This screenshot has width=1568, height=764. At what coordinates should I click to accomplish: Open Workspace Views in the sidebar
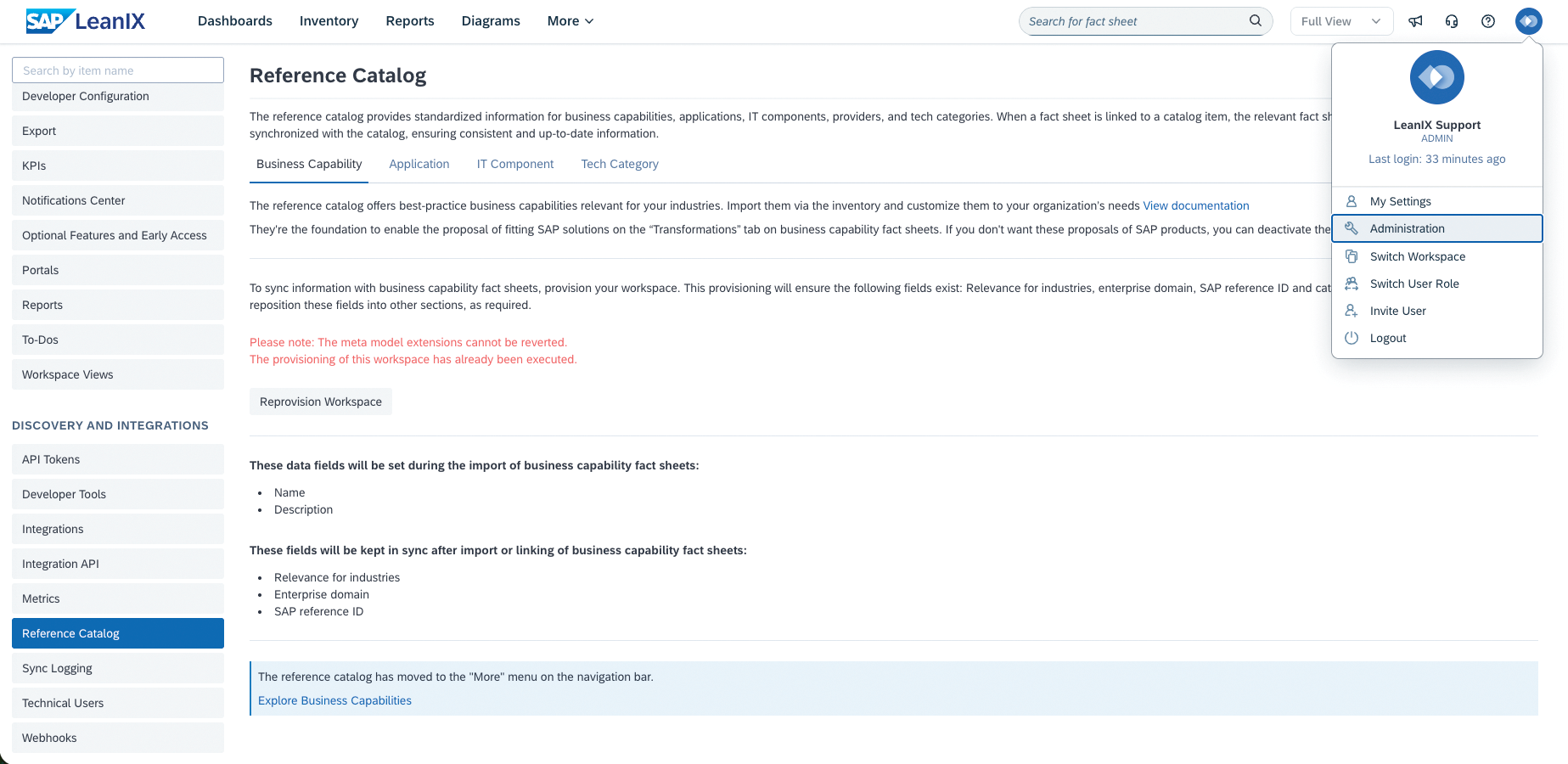pos(118,374)
